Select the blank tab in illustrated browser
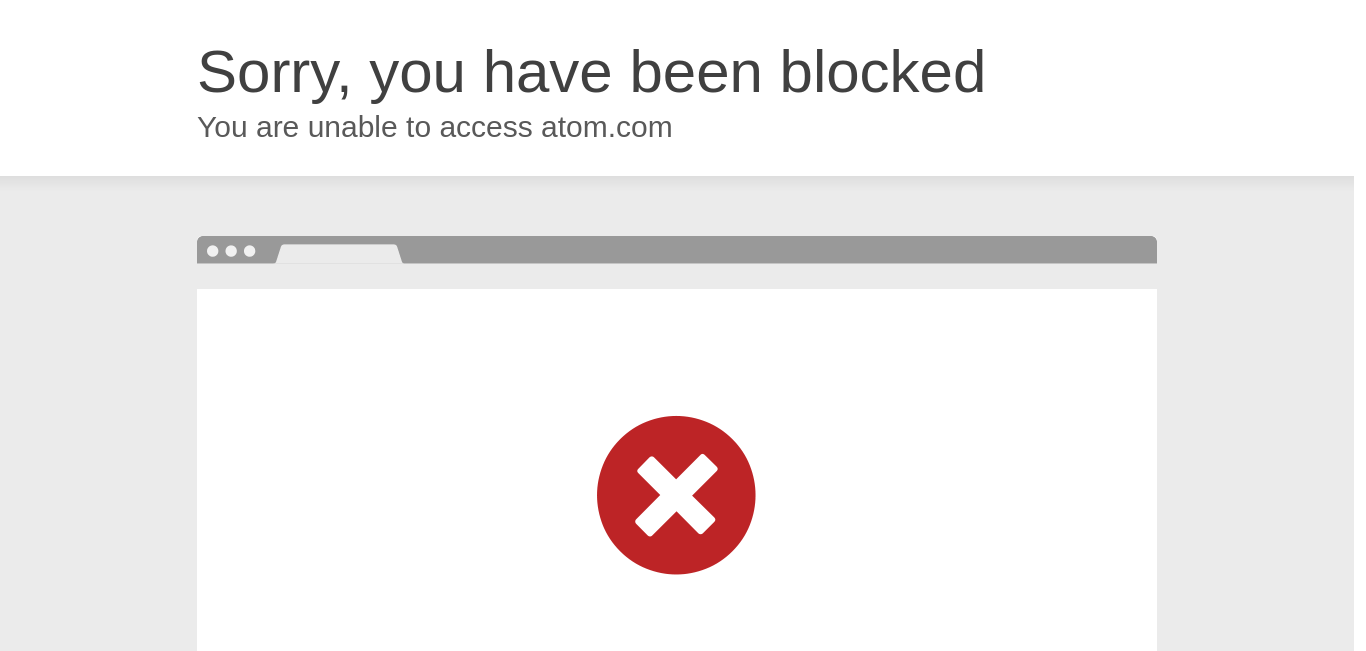This screenshot has height=651, width=1366. pyautogui.click(x=339, y=254)
